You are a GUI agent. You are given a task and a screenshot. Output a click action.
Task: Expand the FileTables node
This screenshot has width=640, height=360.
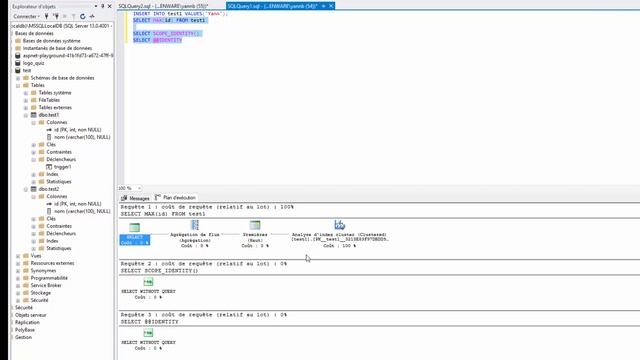click(x=26, y=100)
